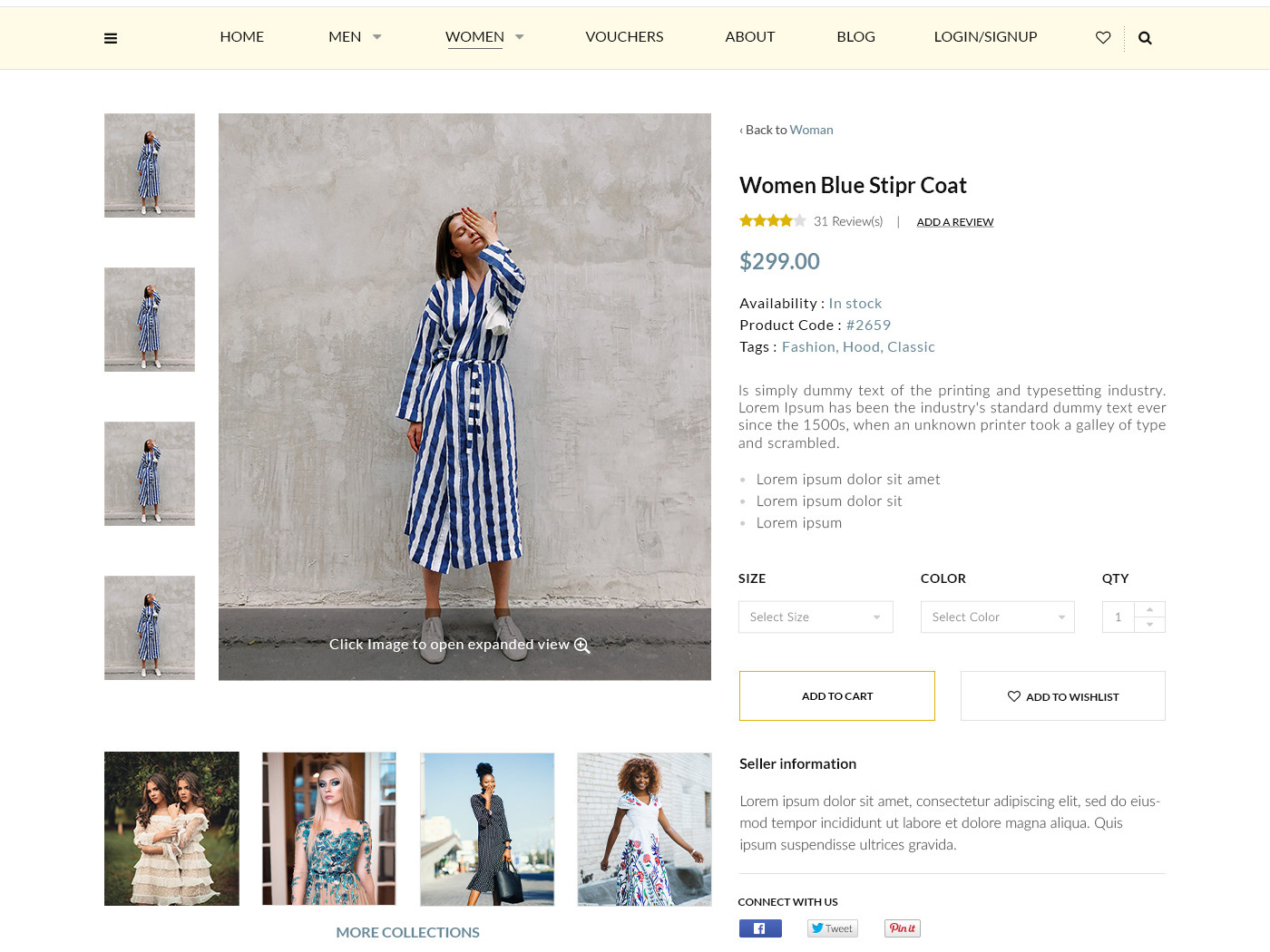
Task: Open the VOUCHERS page
Action: (x=624, y=37)
